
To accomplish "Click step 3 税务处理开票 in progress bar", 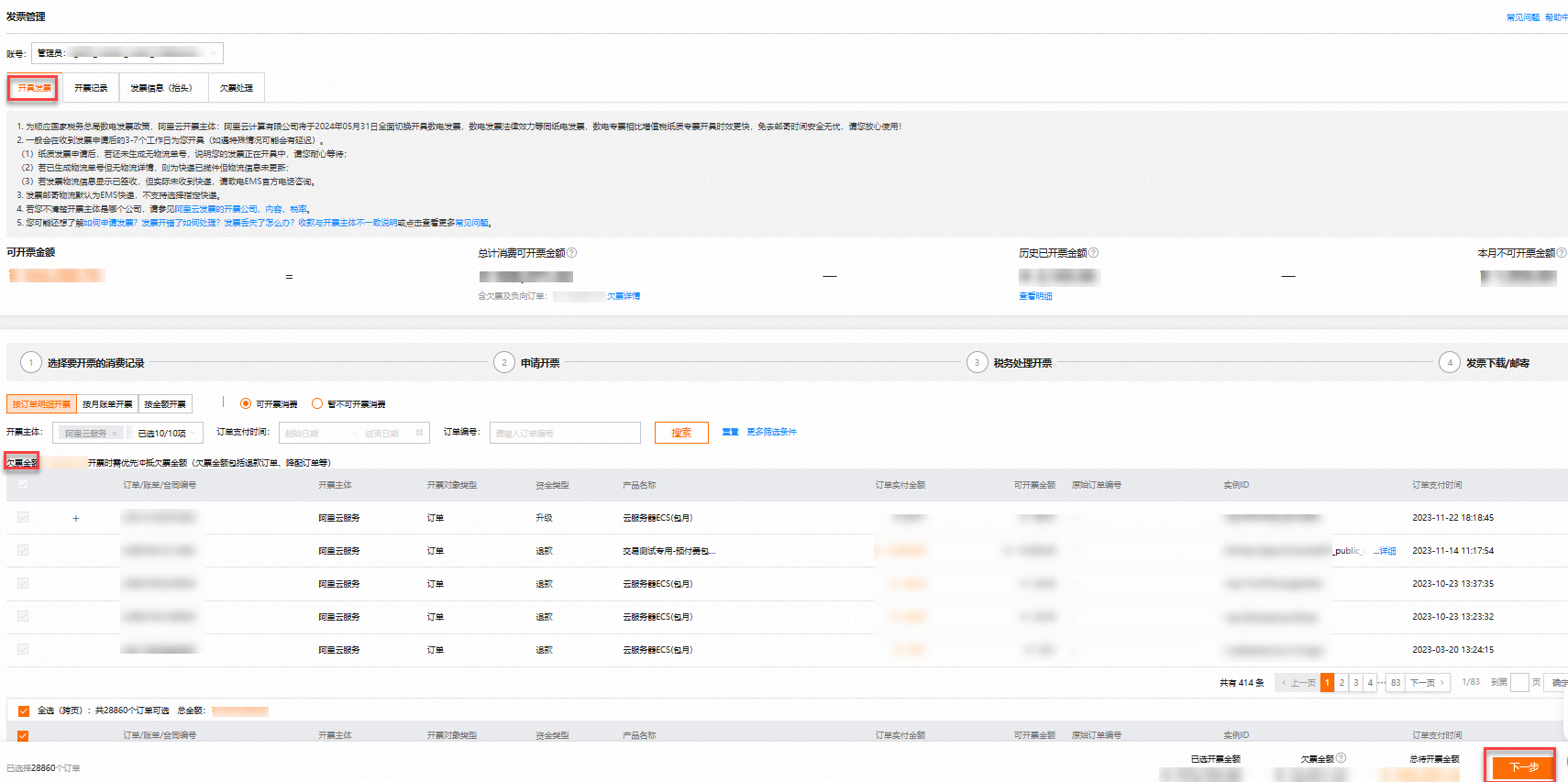I will (x=1010, y=363).
